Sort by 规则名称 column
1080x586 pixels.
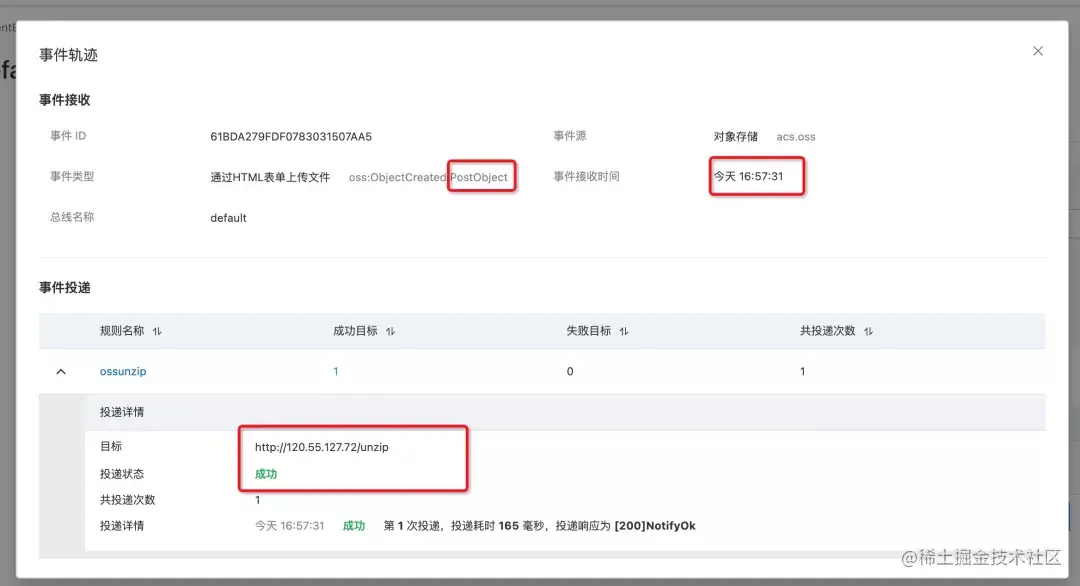coord(157,331)
